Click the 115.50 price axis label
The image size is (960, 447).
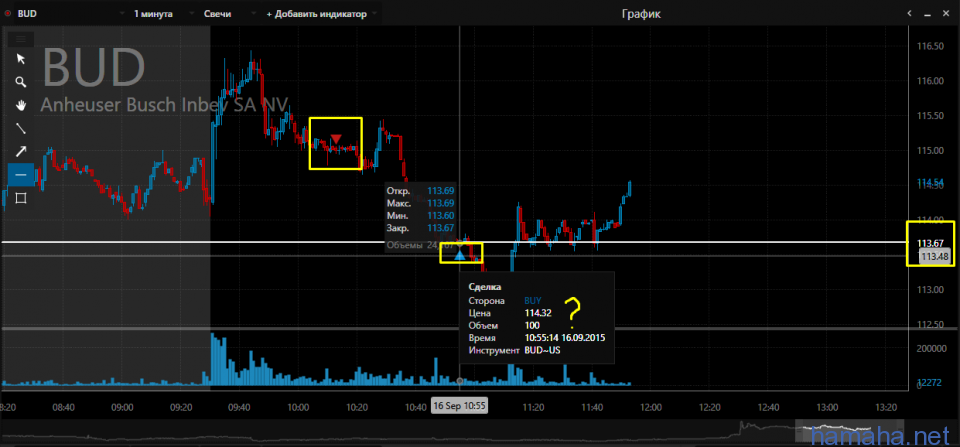(930, 115)
